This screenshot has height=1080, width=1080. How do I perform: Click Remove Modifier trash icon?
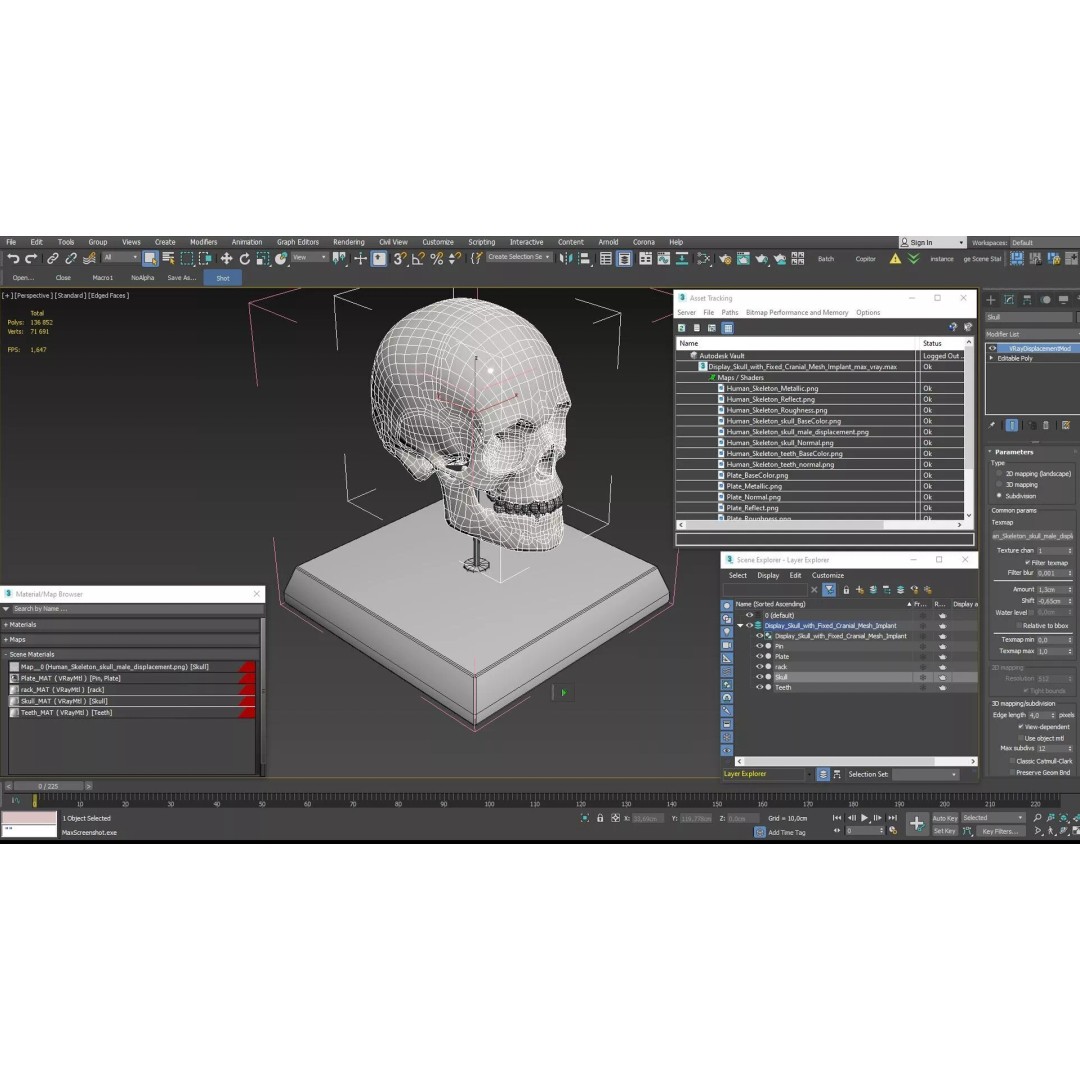1046,425
